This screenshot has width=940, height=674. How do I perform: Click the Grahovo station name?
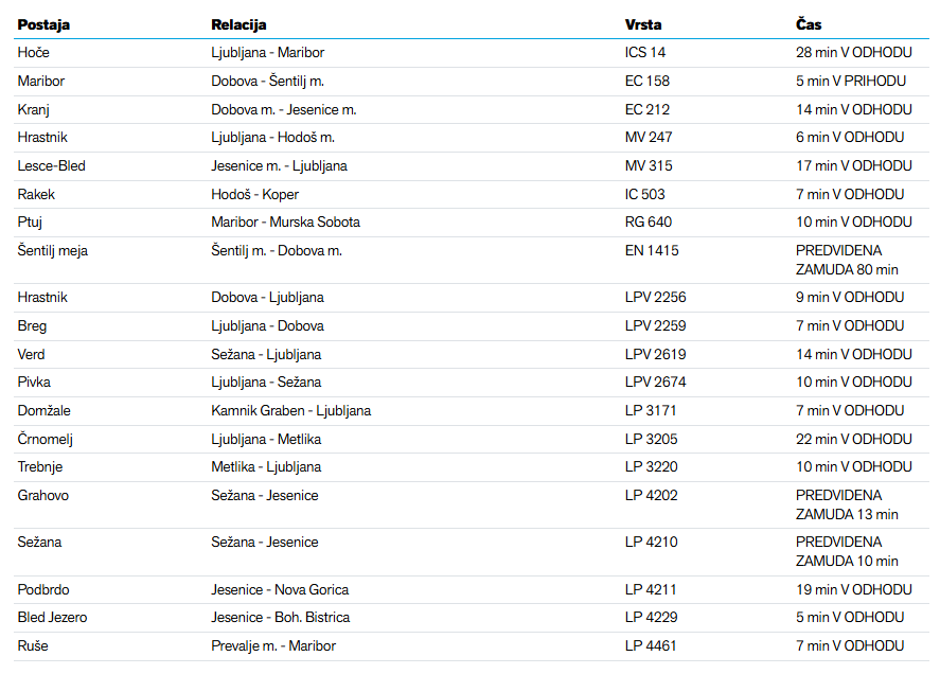click(x=43, y=495)
